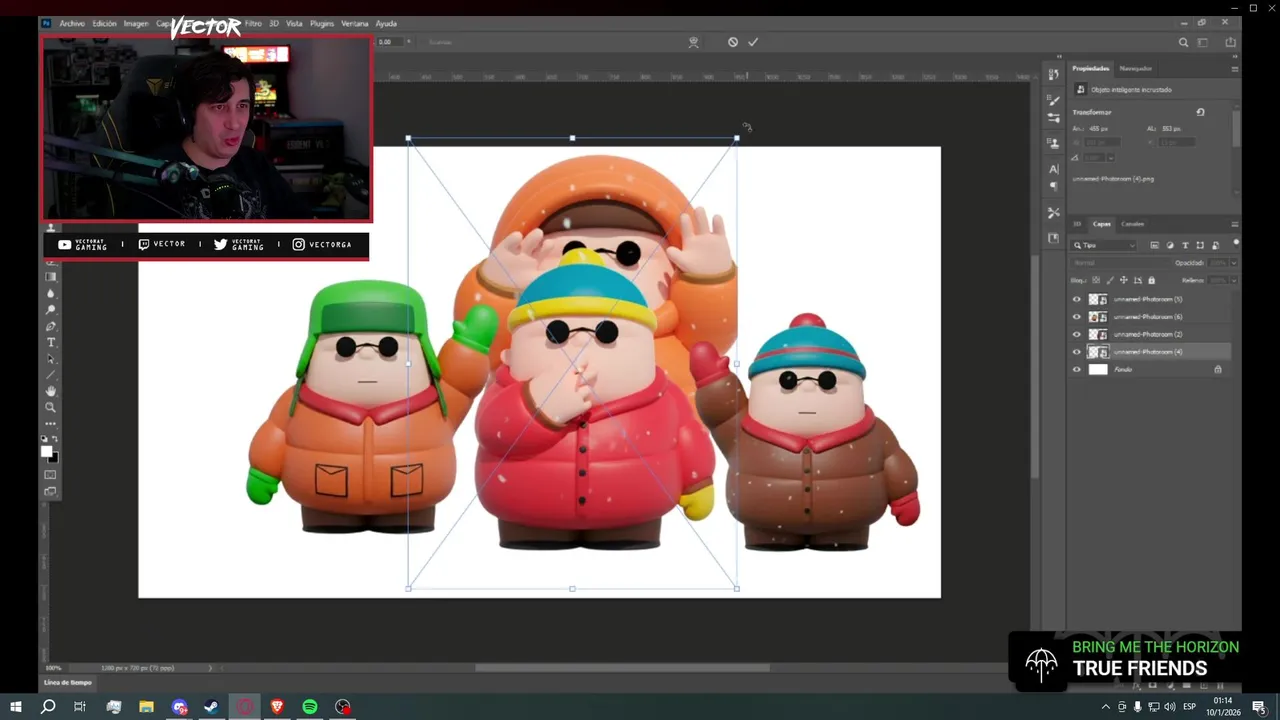Toggle lock position icon
This screenshot has width=1280, height=720.
click(1124, 280)
